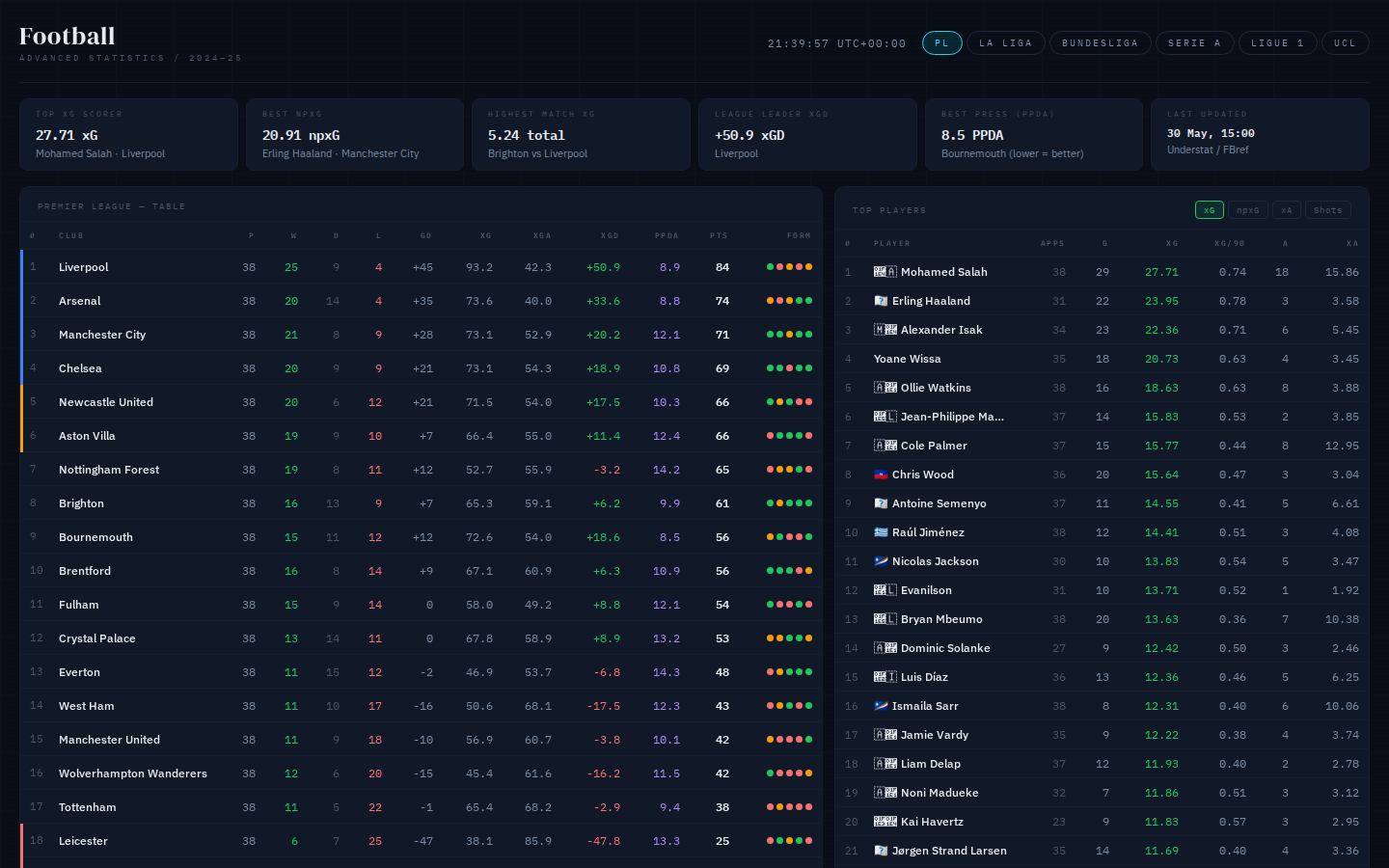Toggle the xA metric in Top Players
The height and width of the screenshot is (868, 1389).
[x=1287, y=210]
